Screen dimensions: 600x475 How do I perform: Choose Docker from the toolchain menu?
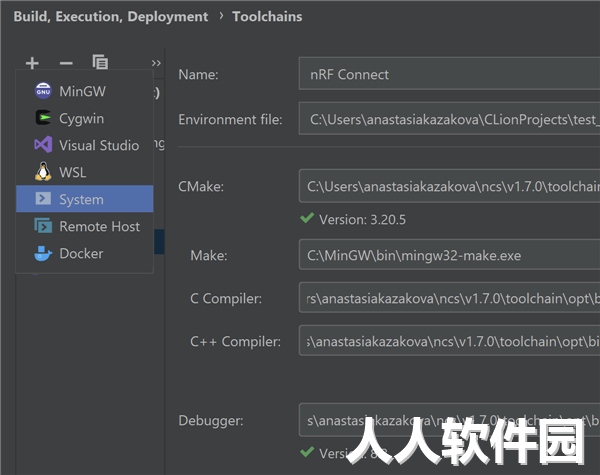(x=85, y=253)
